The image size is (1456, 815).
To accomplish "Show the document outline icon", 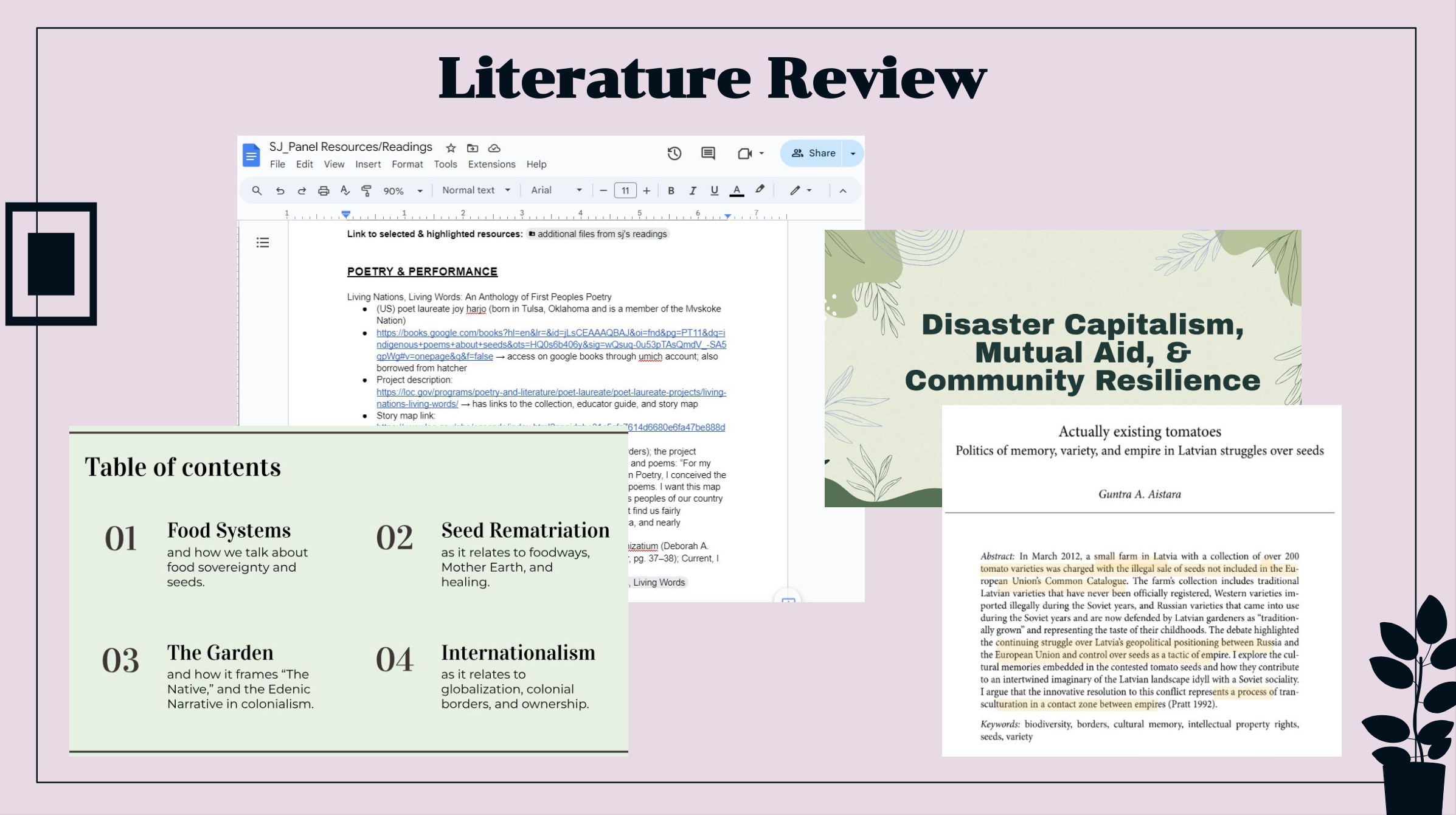I will pos(263,243).
